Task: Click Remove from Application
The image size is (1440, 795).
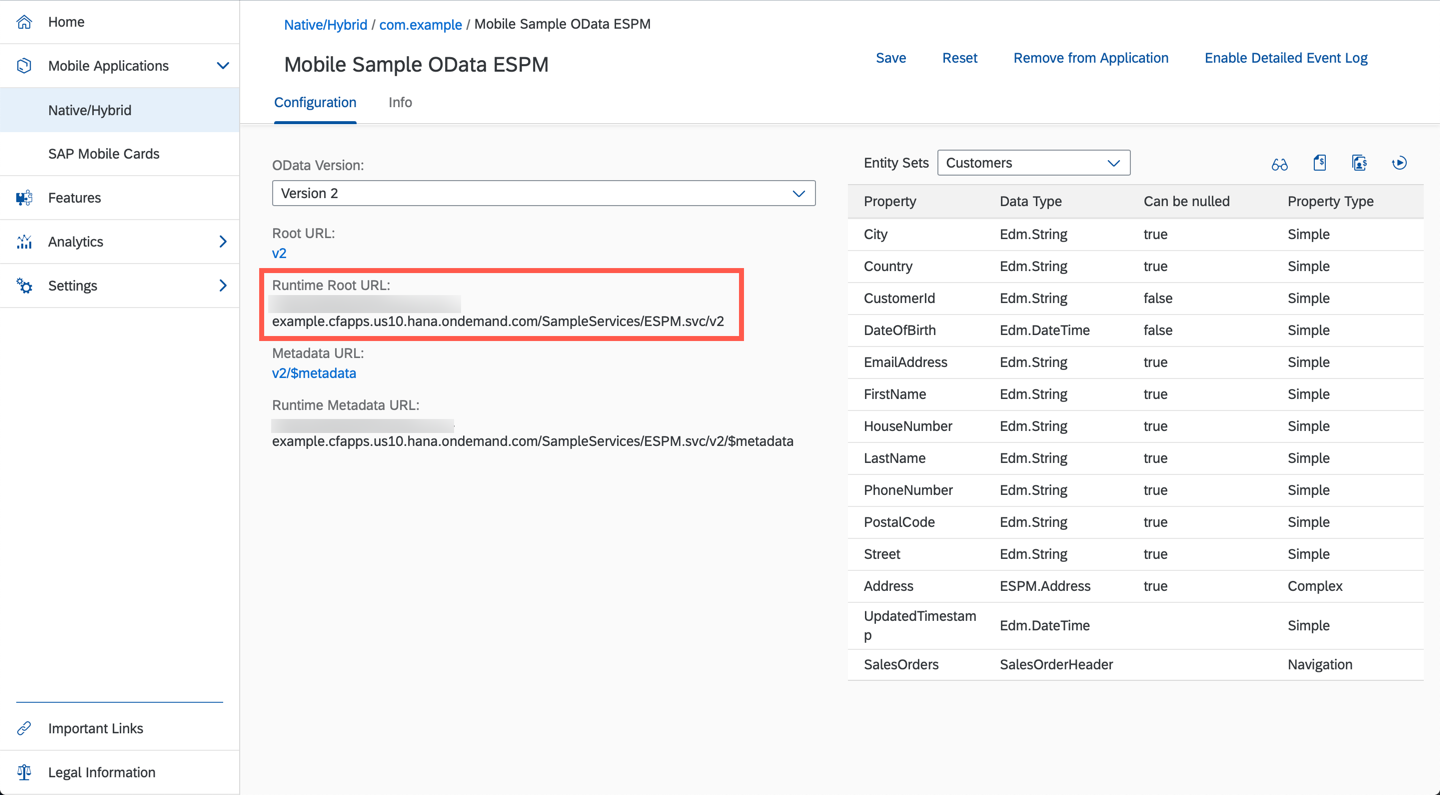Action: click(1091, 58)
